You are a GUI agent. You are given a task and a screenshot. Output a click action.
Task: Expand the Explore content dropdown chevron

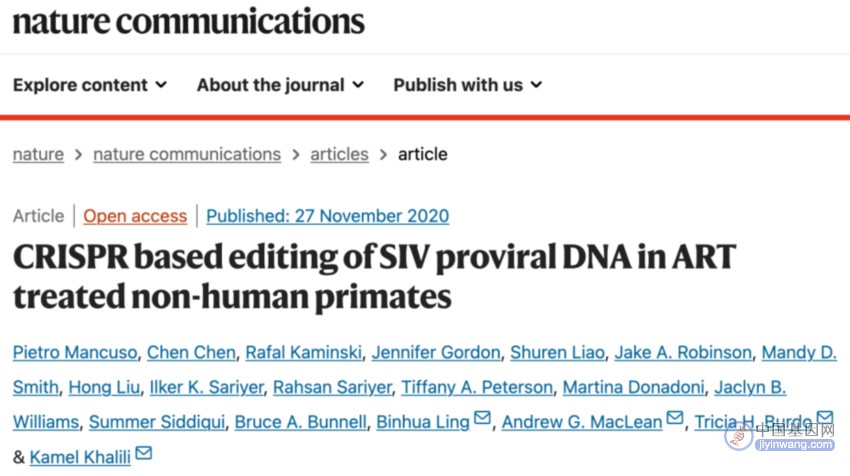click(161, 85)
